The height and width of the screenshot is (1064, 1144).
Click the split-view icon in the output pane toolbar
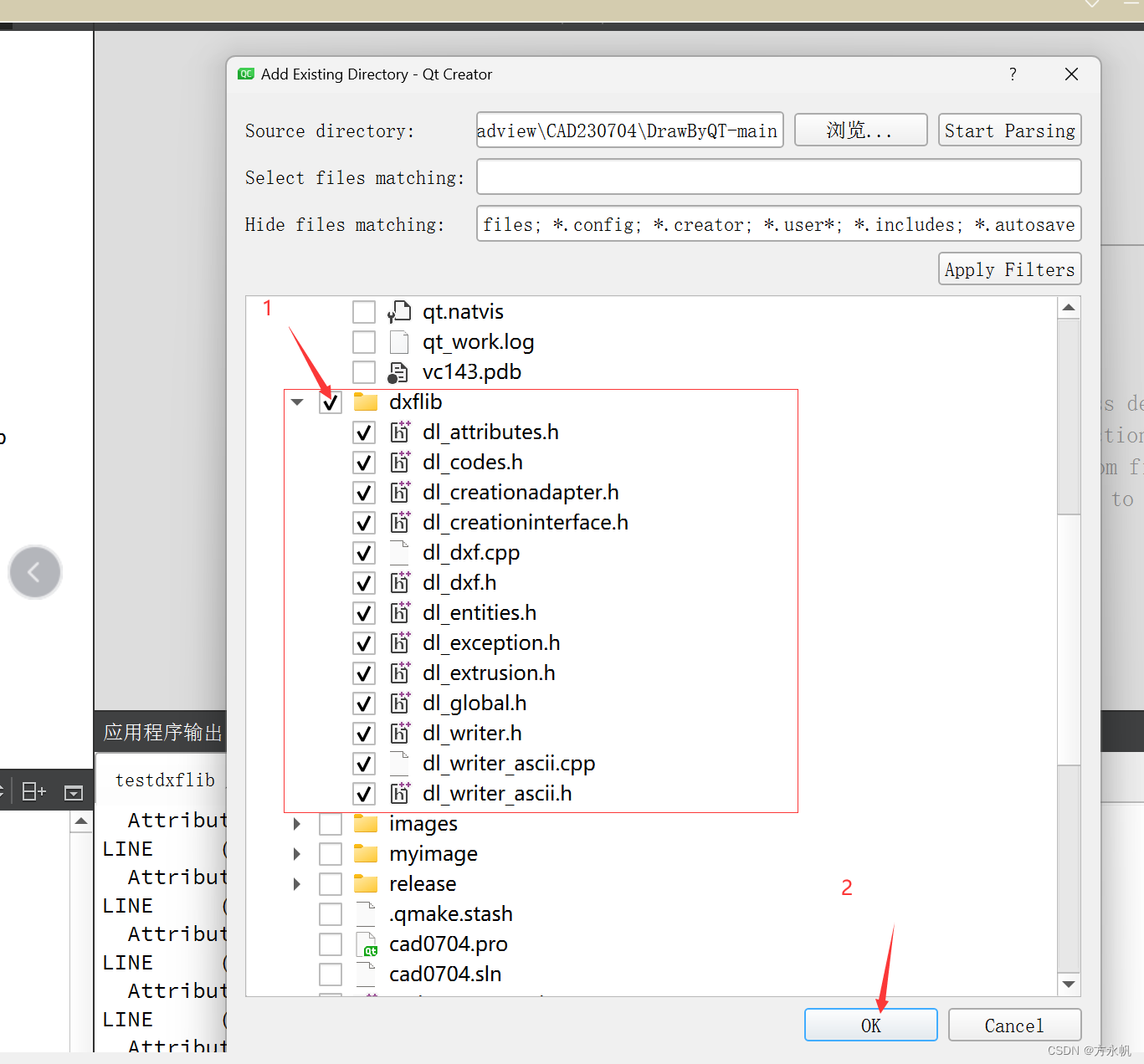pos(33,791)
